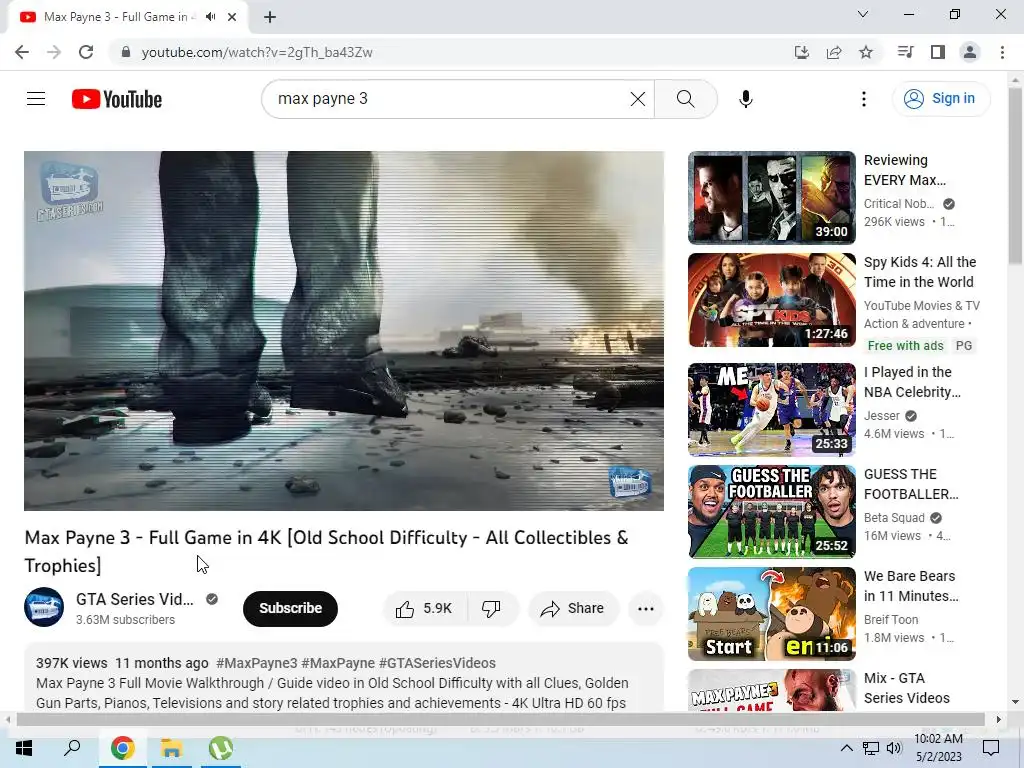
Task: Open more actions ellipsis under video
Action: point(646,609)
